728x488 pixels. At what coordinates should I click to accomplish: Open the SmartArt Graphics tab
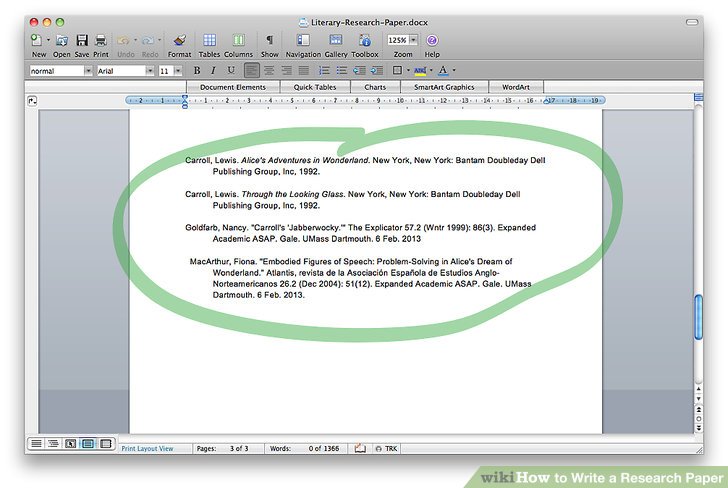444,87
